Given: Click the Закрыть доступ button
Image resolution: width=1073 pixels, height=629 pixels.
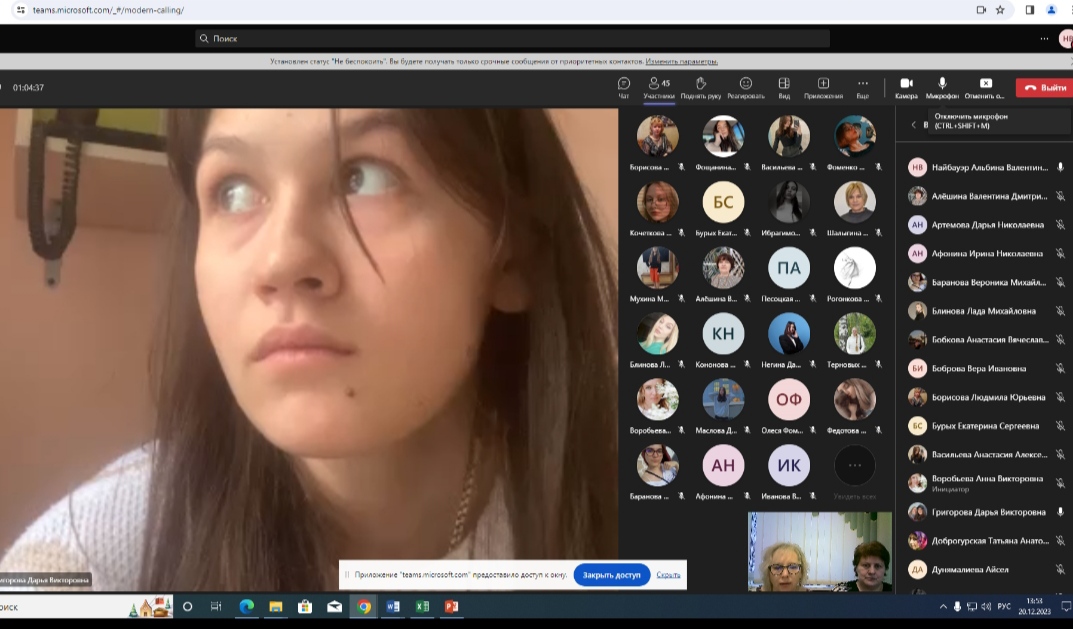Looking at the screenshot, I should tap(611, 575).
